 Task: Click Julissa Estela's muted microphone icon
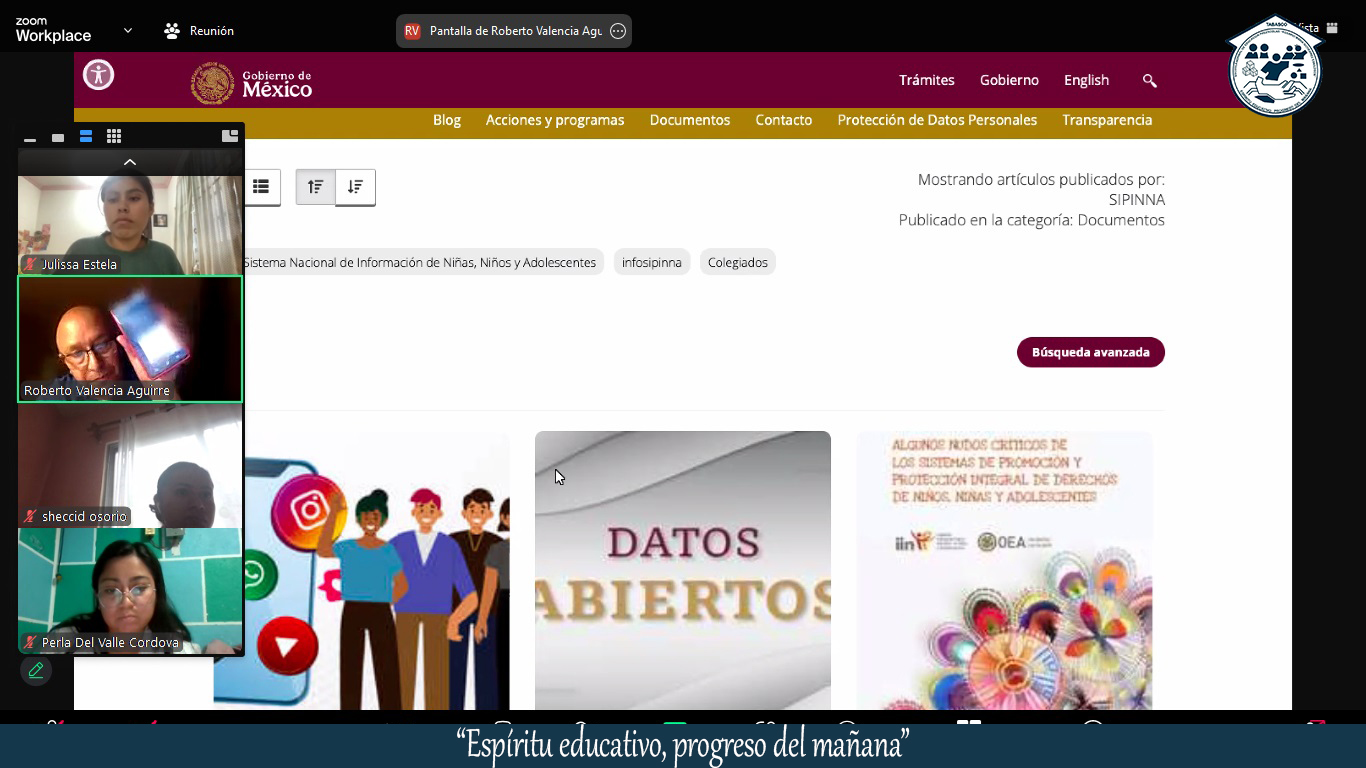tap(31, 264)
